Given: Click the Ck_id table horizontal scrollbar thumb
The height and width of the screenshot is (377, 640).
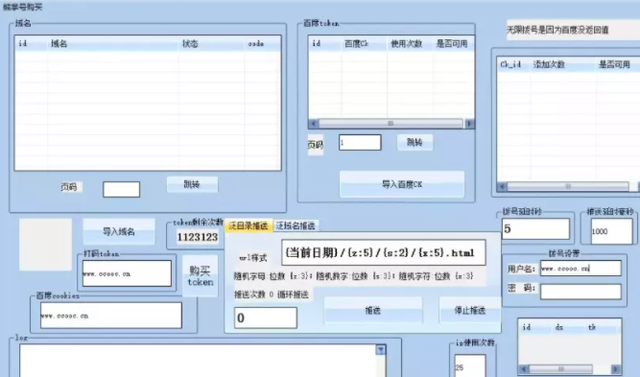Looking at the screenshot, I should 568,186.
